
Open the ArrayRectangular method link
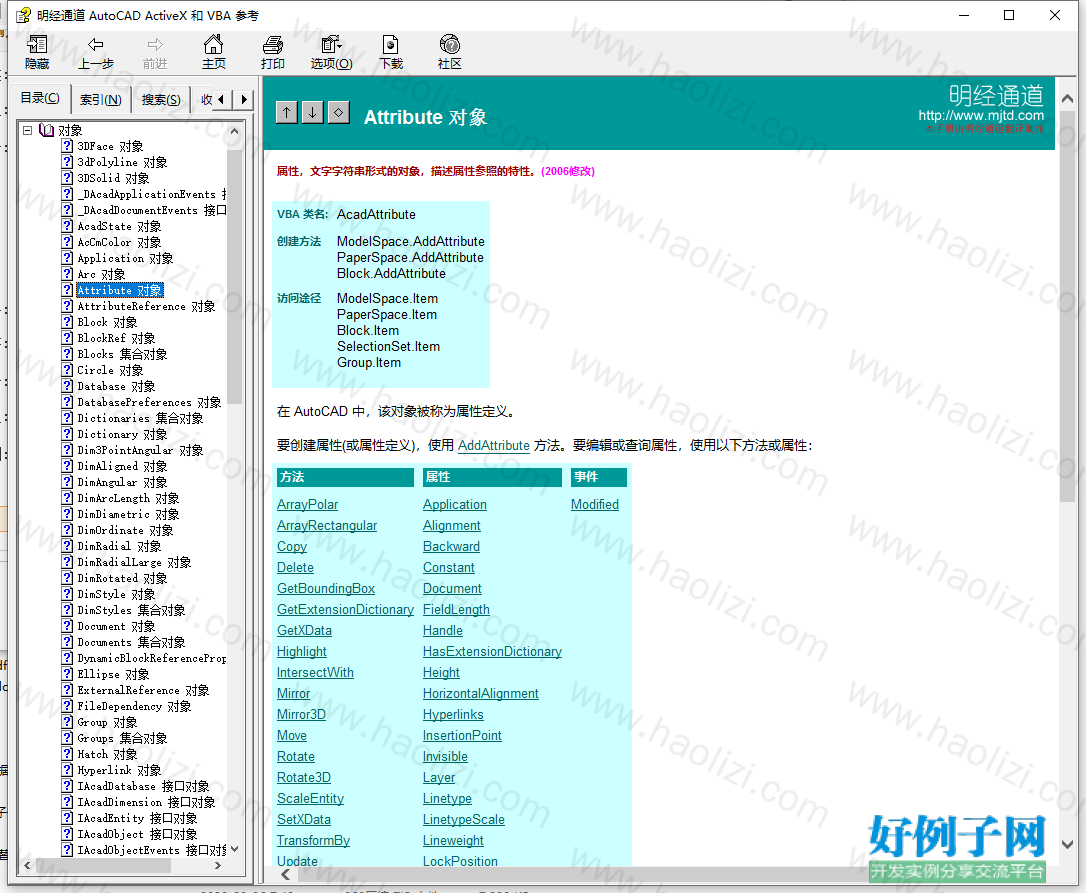pos(327,525)
